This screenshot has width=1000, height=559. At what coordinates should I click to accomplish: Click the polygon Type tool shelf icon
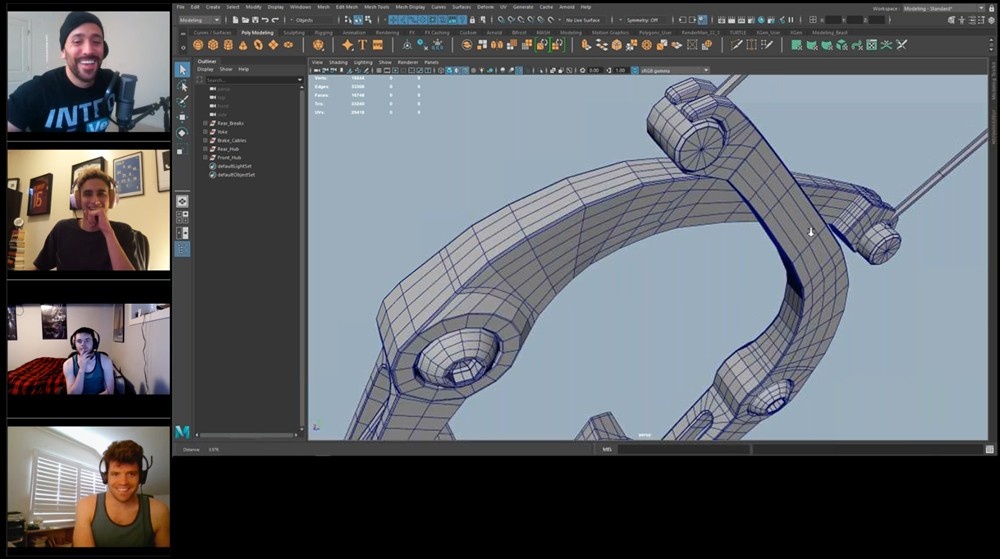pyautogui.click(x=363, y=45)
